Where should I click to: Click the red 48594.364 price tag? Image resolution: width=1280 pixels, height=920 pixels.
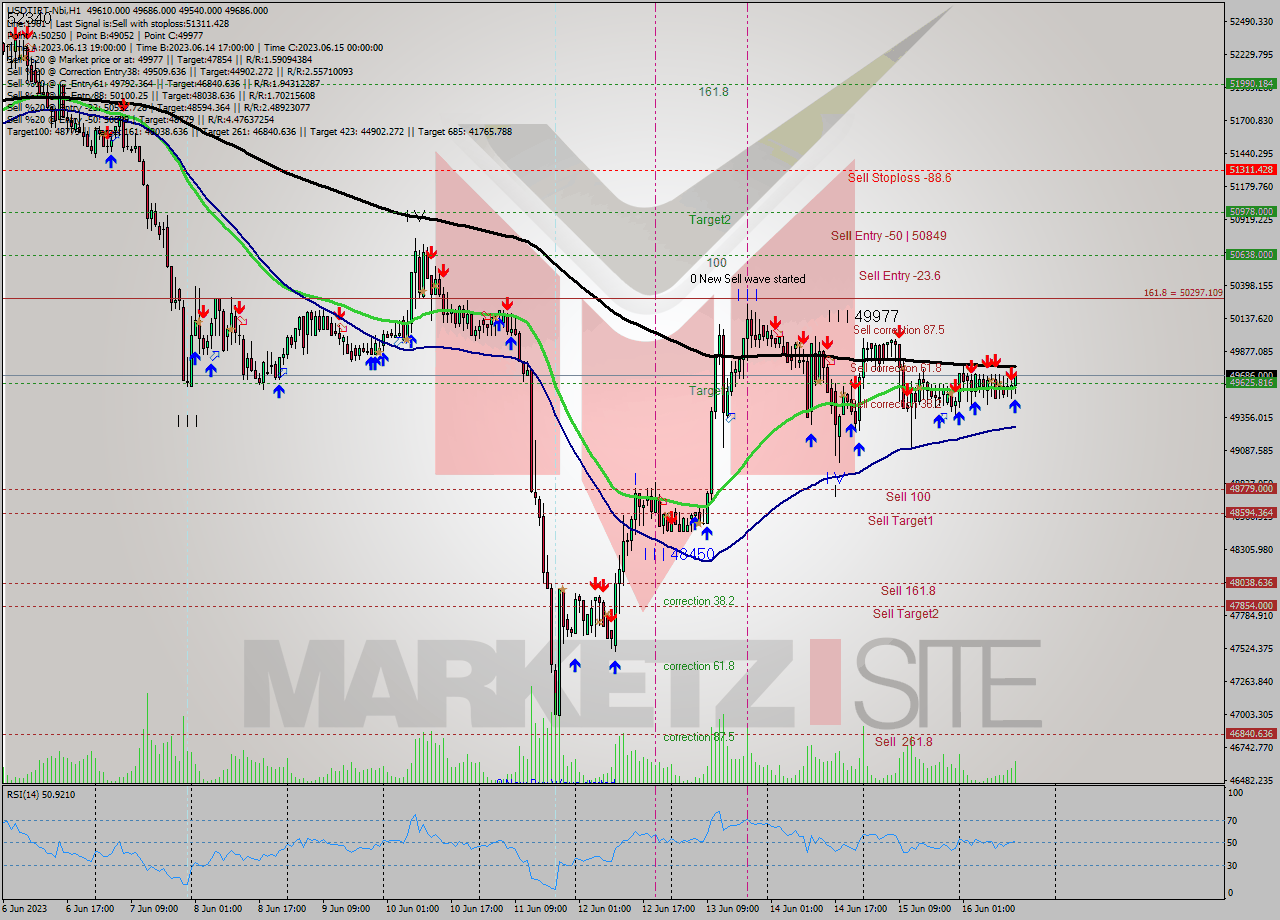1251,513
